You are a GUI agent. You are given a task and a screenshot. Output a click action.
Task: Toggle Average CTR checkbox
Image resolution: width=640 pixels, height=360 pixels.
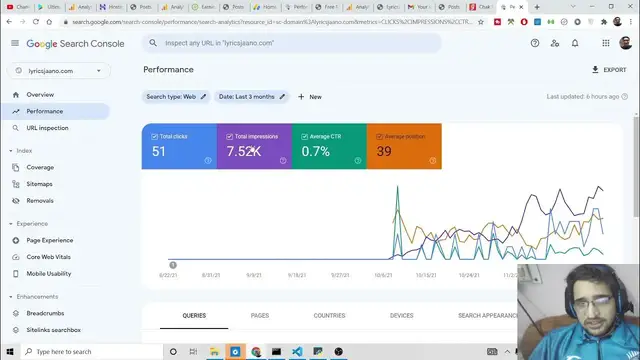304,137
